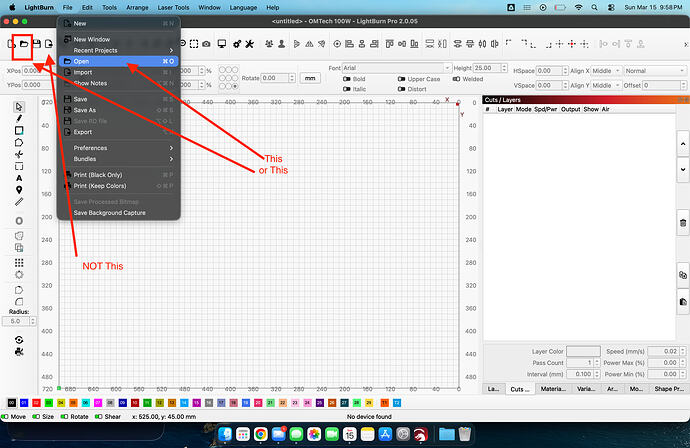Screen dimensions: 690x448
Task: Open Device Settings wrench icon
Action: click(x=250, y=44)
